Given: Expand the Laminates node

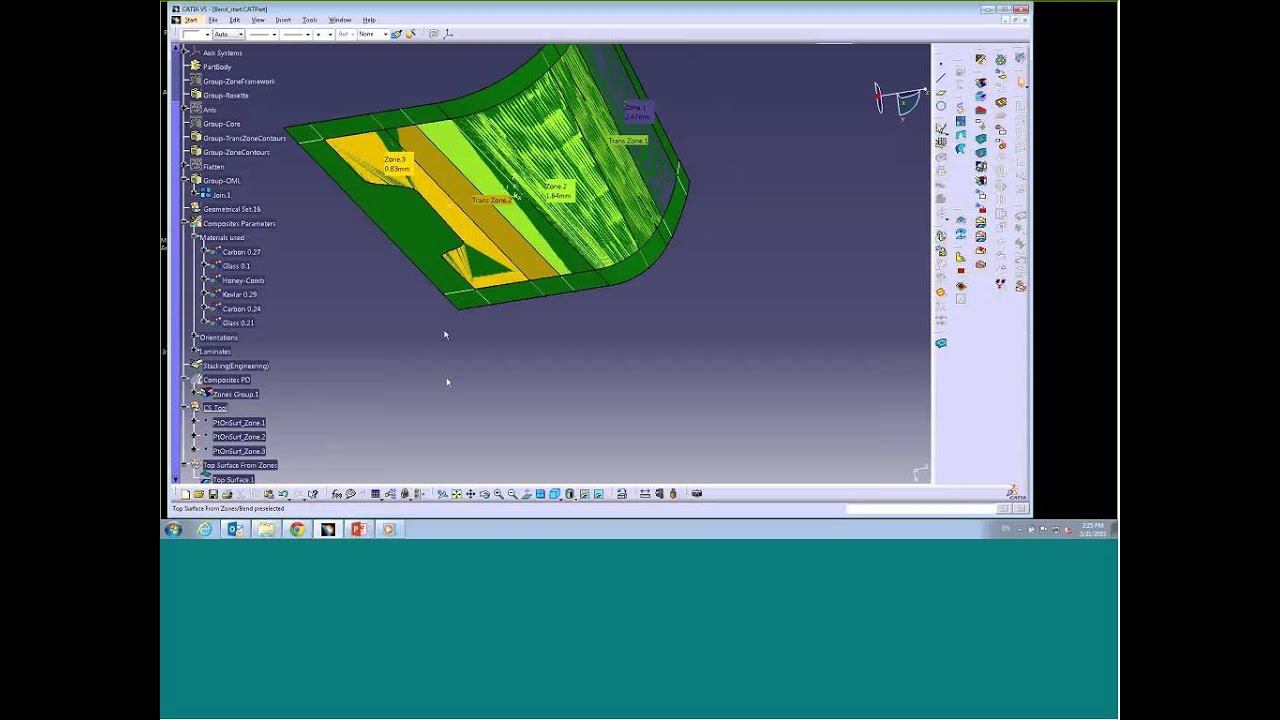Looking at the screenshot, I should click(194, 351).
